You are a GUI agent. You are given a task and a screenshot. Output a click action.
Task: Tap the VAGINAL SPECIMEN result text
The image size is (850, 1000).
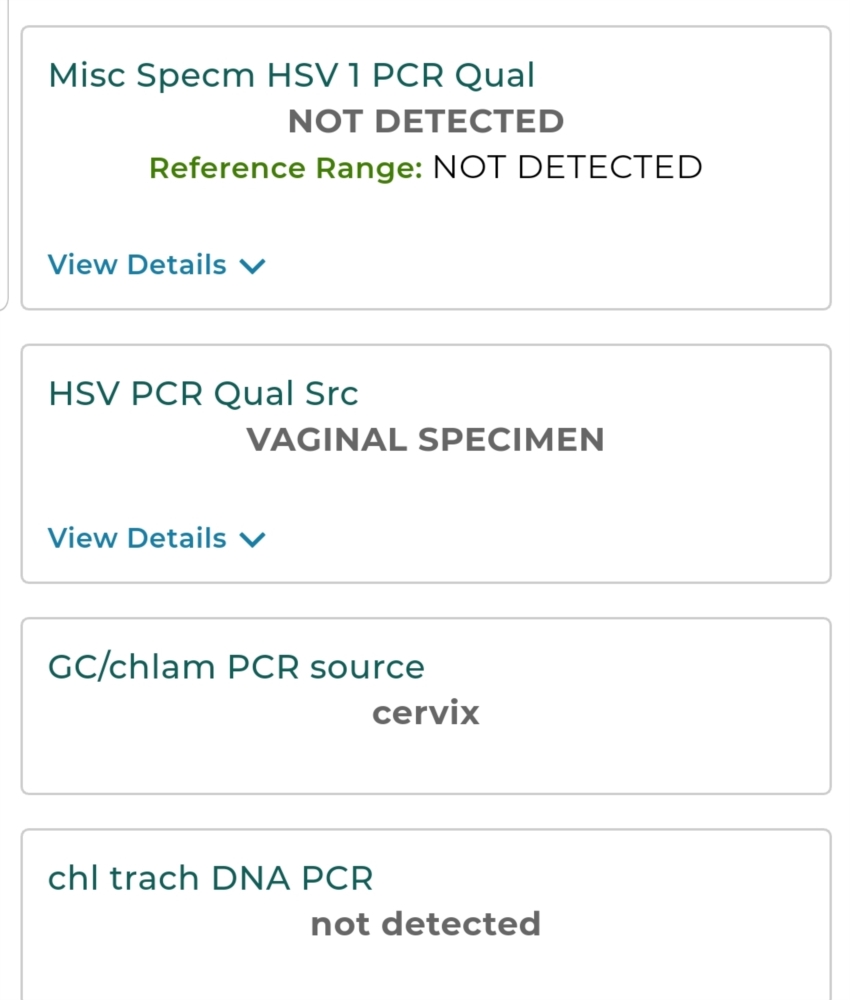point(426,439)
